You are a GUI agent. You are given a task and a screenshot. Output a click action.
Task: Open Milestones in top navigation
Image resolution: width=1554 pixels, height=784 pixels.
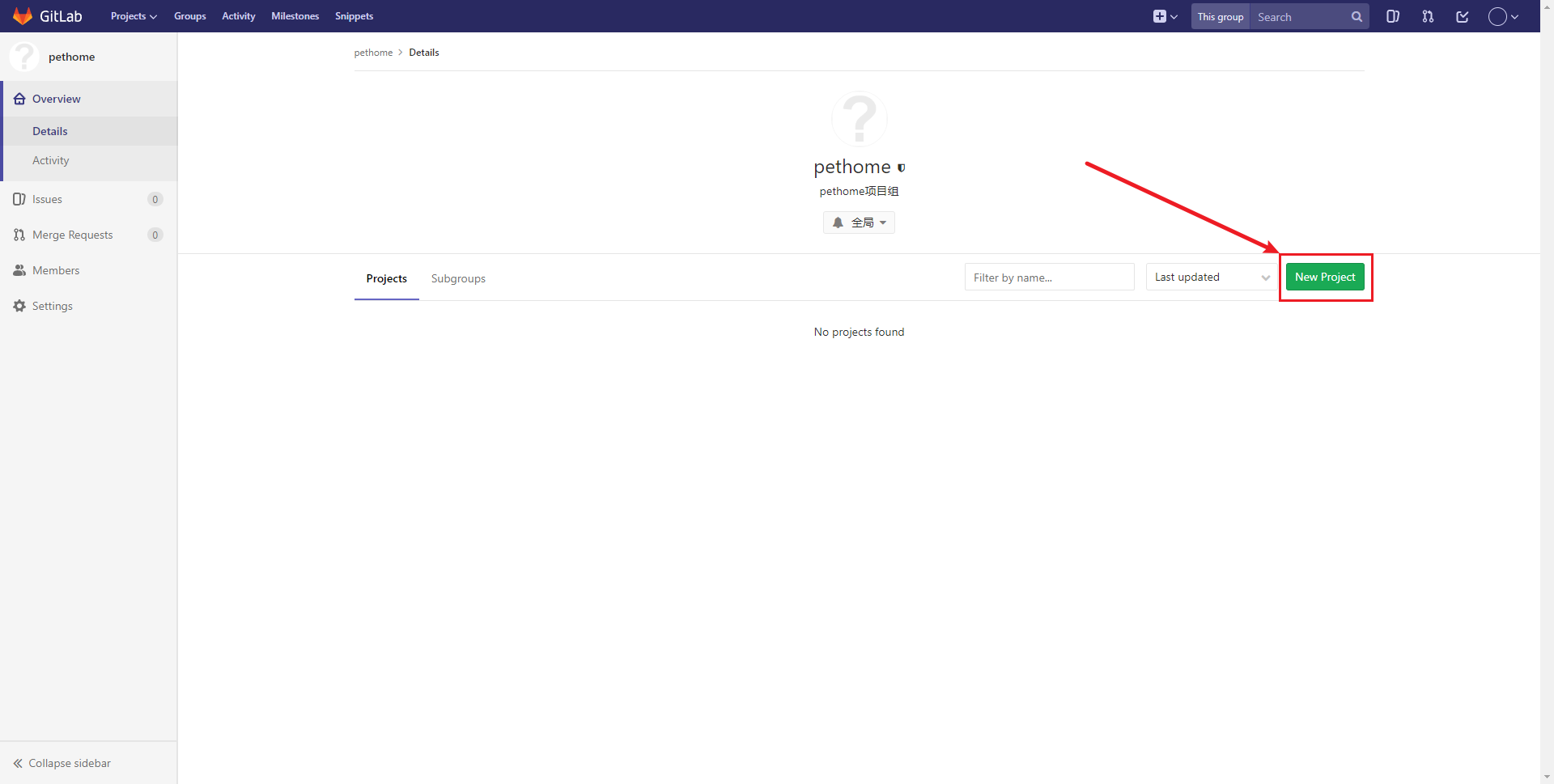[x=295, y=16]
